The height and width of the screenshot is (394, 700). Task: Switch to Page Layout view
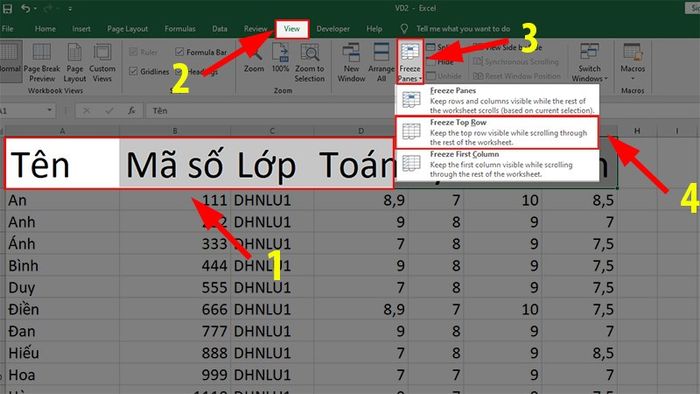click(75, 63)
